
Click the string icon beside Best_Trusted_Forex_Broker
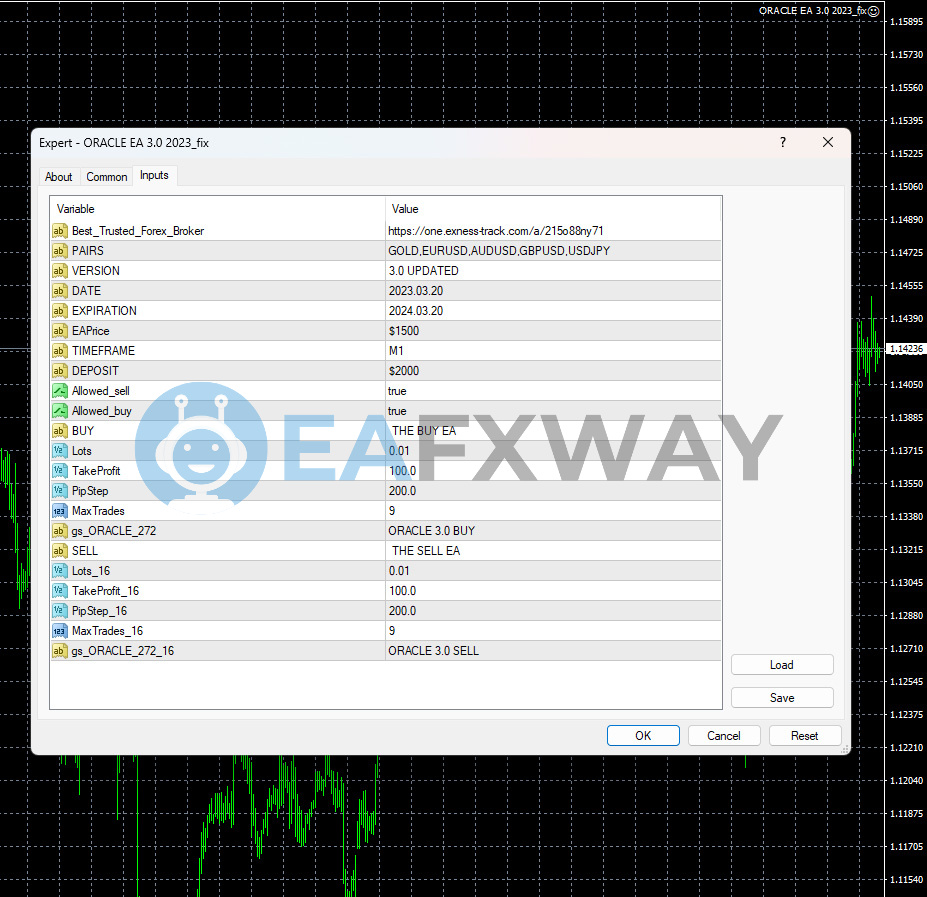(60, 231)
